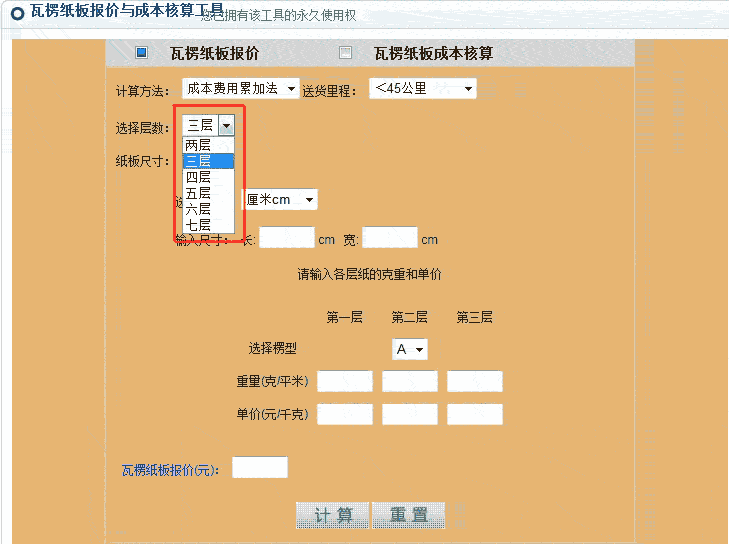Pick 六层 in the layer list

(207, 209)
